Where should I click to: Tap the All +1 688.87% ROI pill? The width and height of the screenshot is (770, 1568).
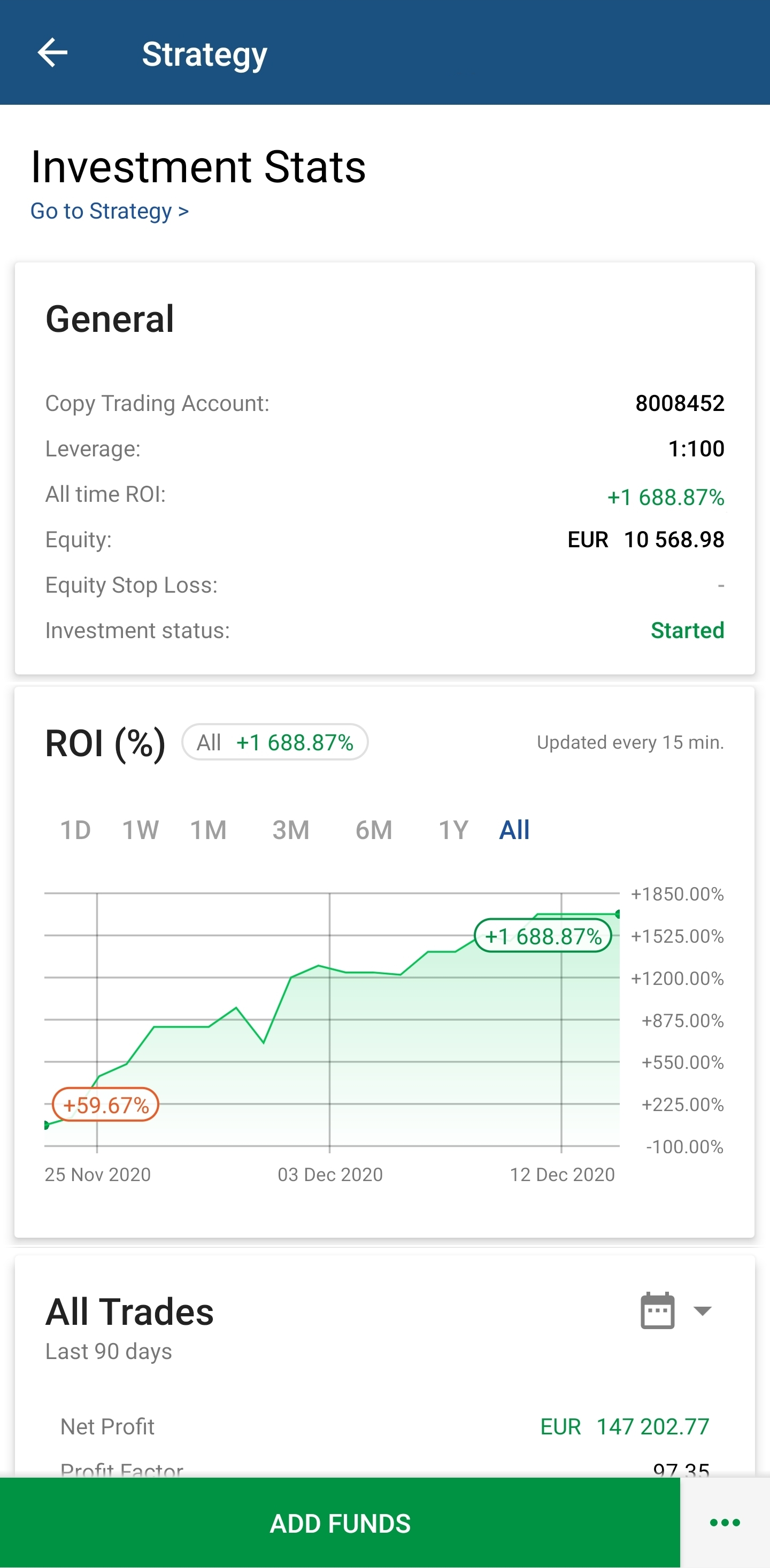(275, 742)
